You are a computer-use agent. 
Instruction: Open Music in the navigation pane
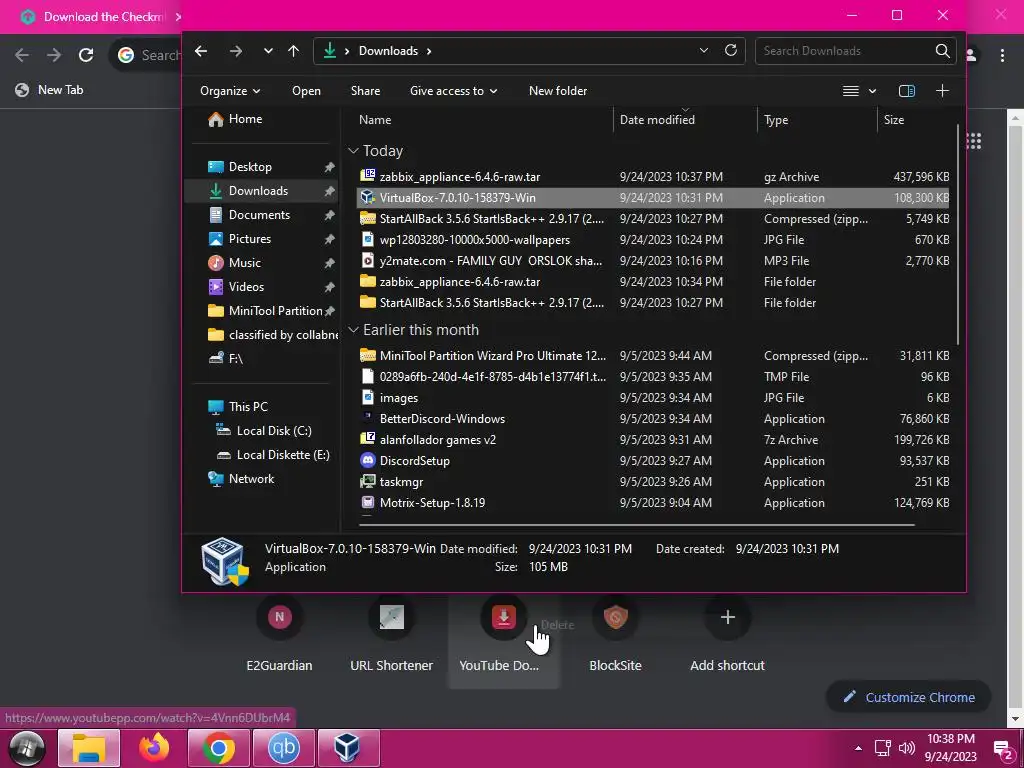pyautogui.click(x=234, y=263)
